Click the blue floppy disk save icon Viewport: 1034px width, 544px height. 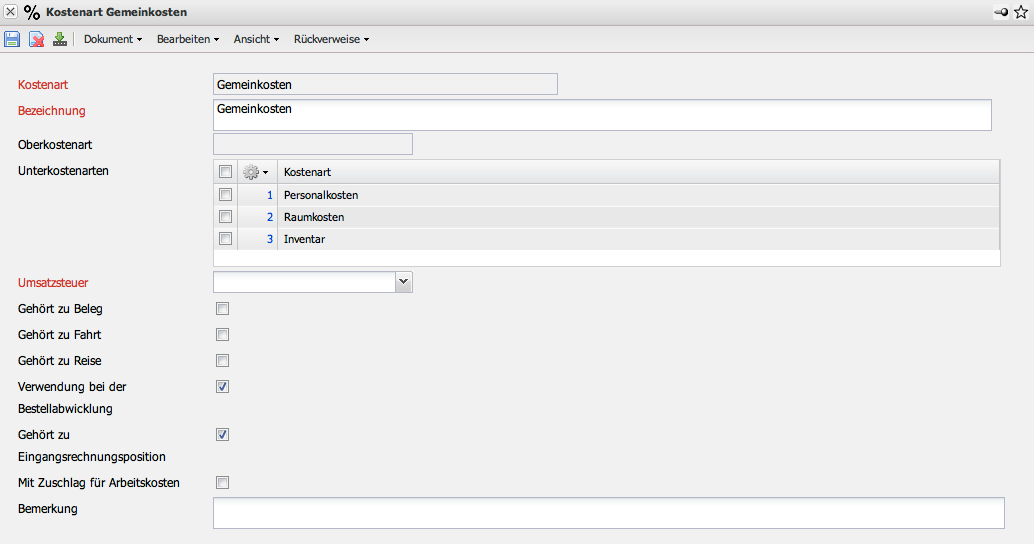(x=12, y=39)
